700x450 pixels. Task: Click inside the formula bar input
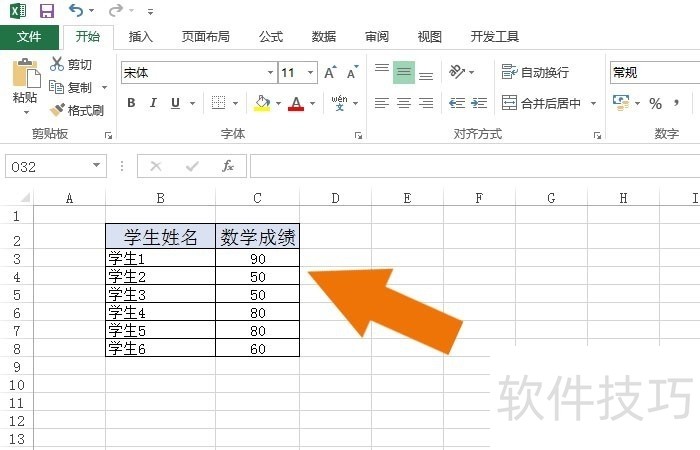(x=475, y=167)
